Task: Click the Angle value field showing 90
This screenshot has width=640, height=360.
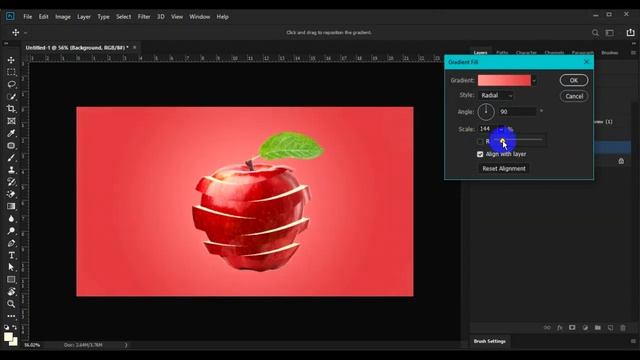Action: pyautogui.click(x=518, y=112)
